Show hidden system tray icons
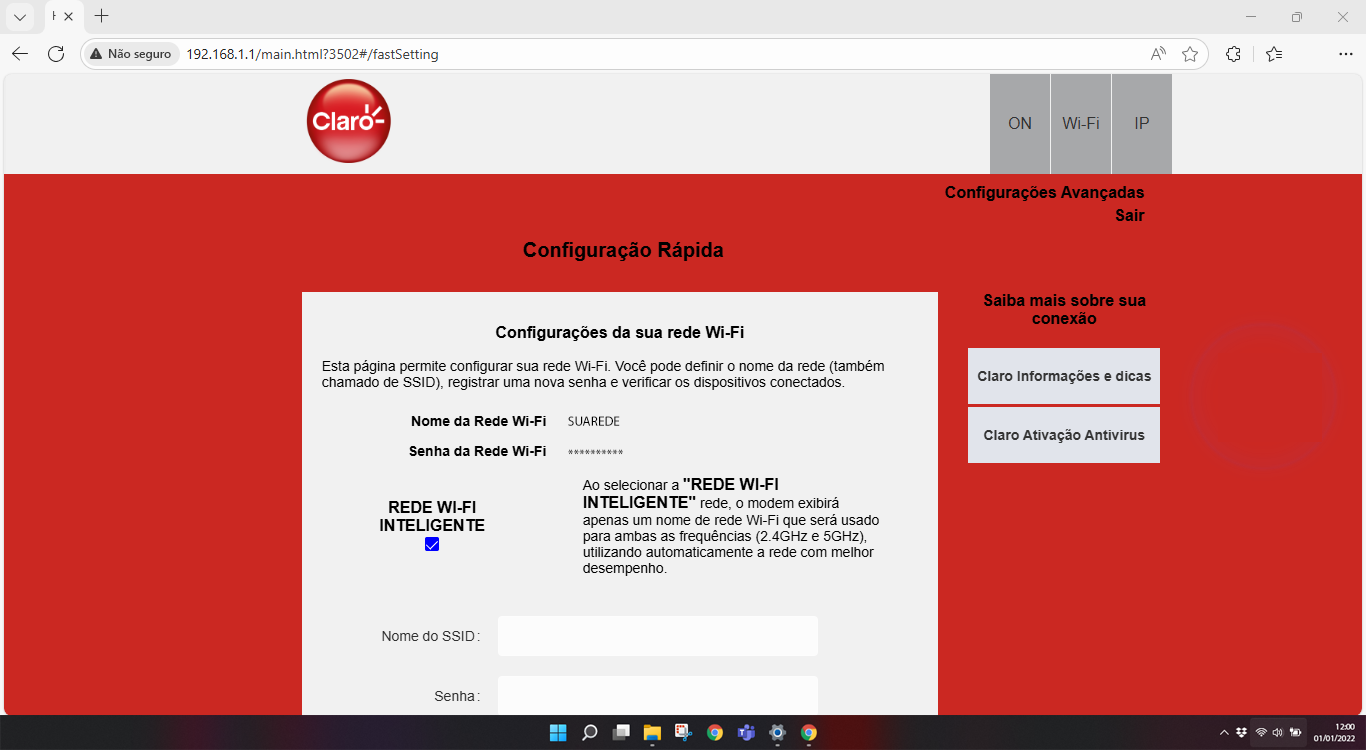 [1224, 732]
